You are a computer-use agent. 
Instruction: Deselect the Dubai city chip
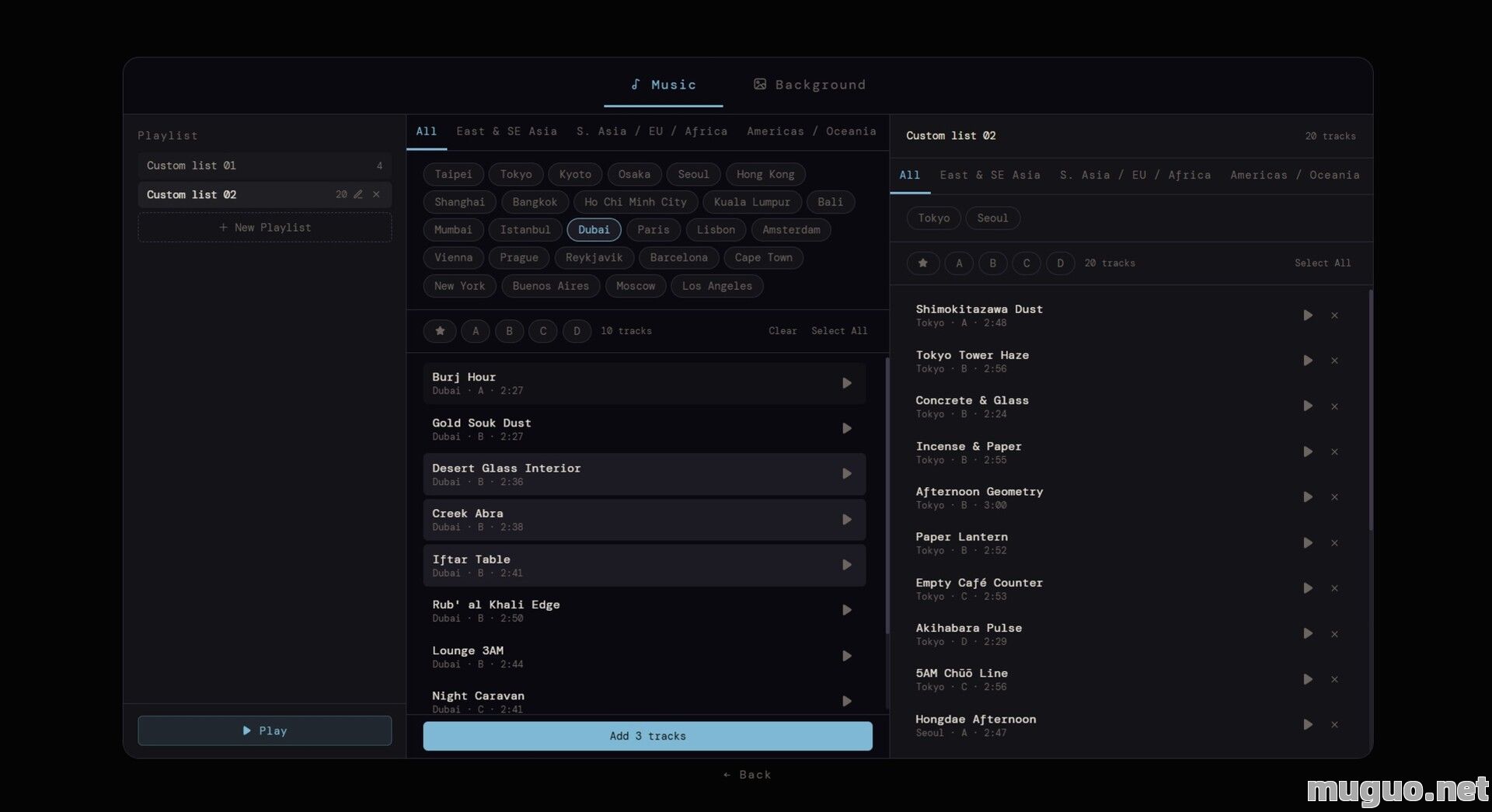pos(594,230)
